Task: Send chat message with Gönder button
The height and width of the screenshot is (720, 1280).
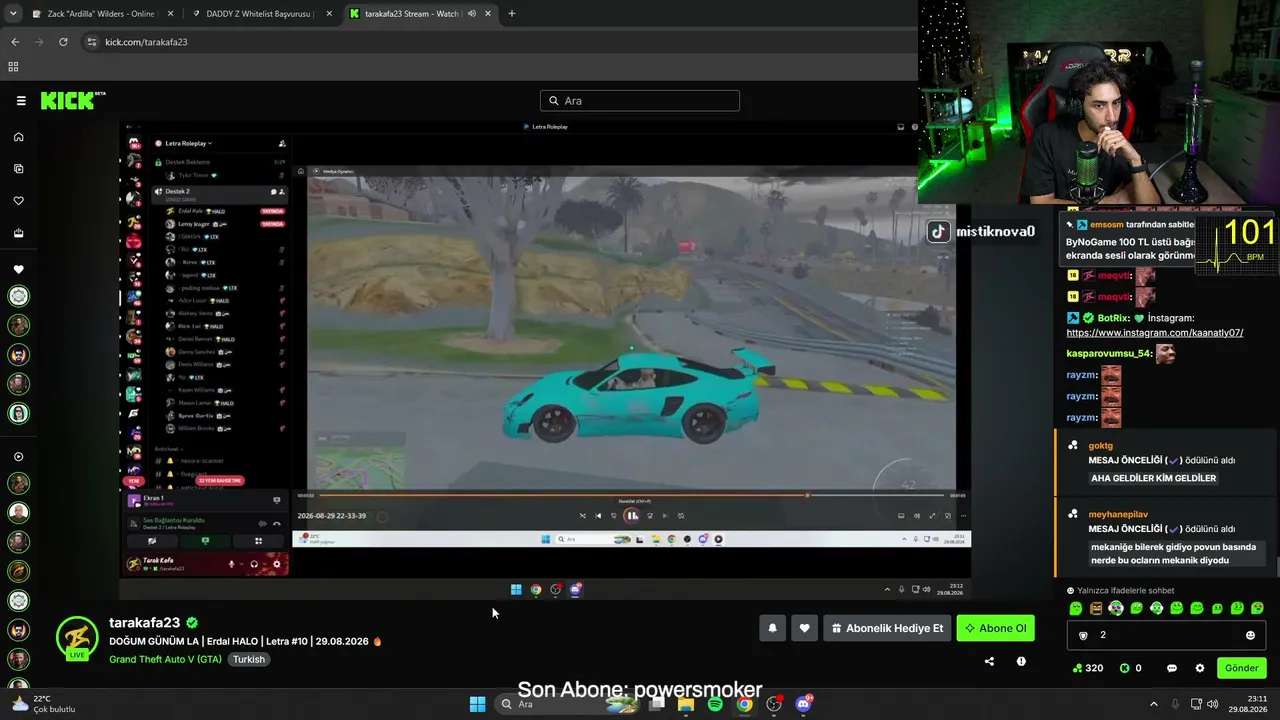Action: [1241, 668]
